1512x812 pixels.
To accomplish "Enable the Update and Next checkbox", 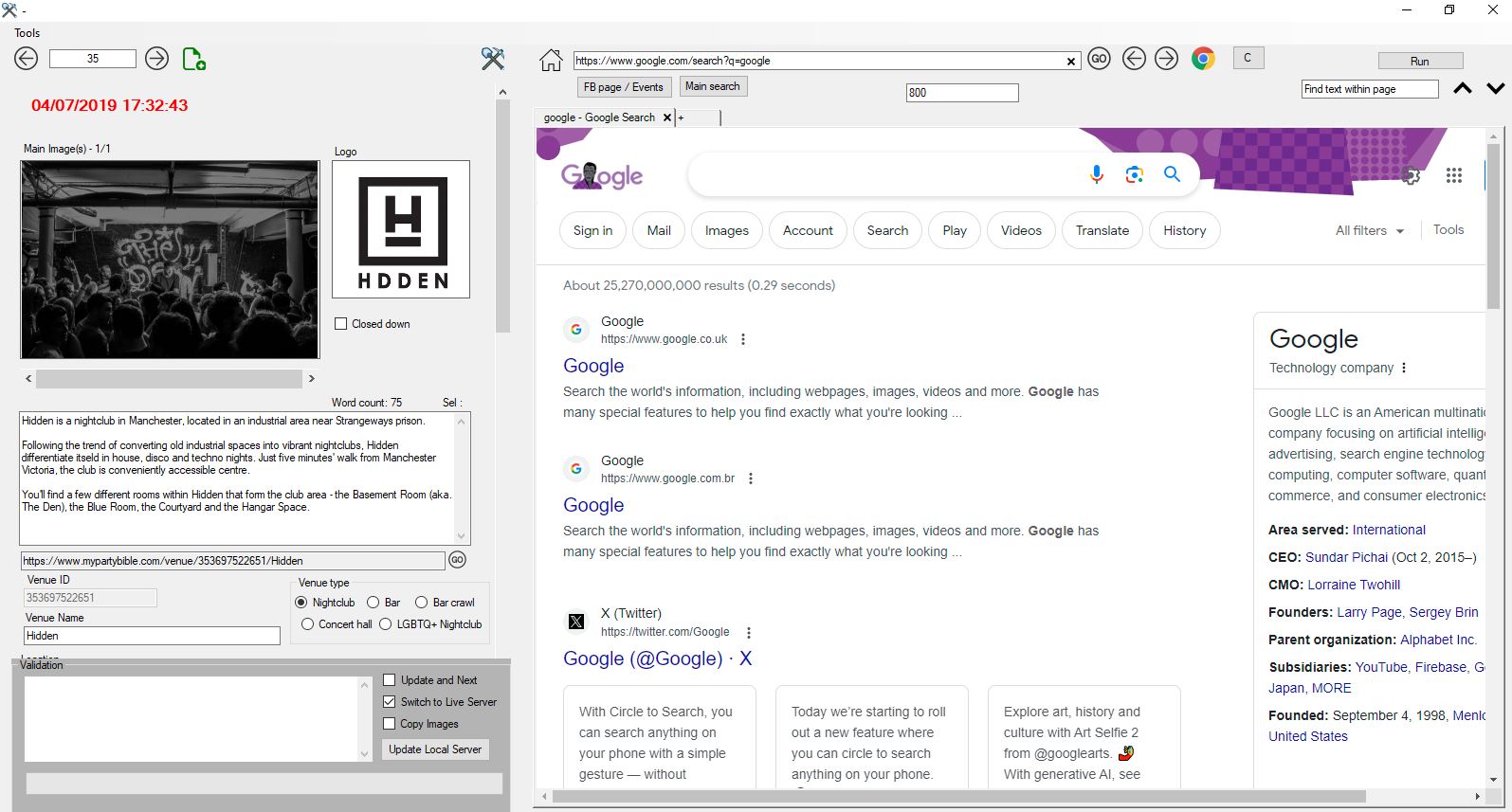I will coord(389,680).
